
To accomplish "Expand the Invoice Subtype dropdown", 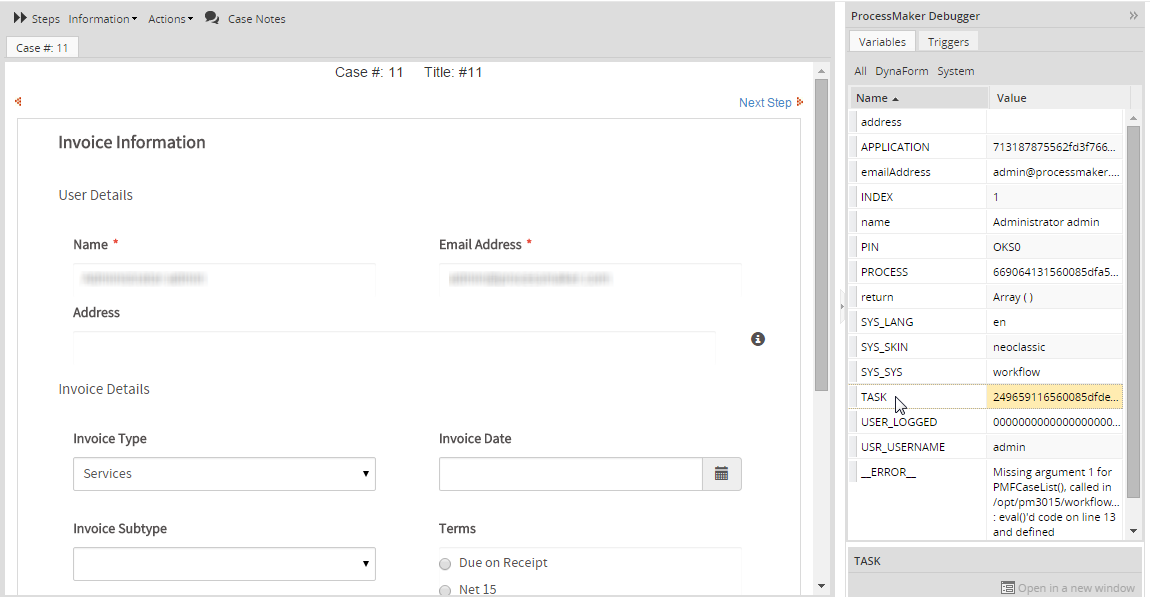I will 224,564.
